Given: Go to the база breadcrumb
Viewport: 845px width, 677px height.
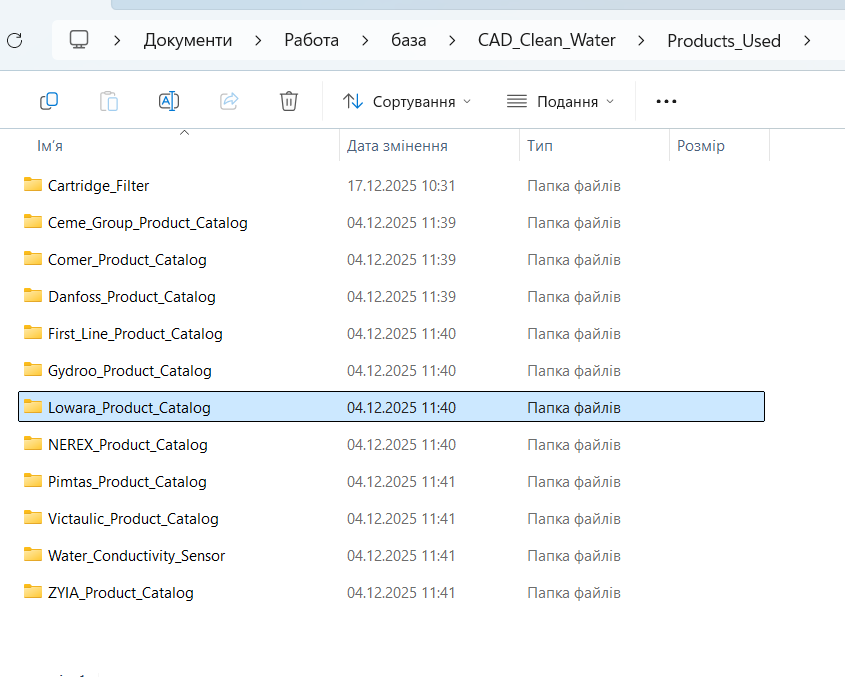Looking at the screenshot, I should click(408, 40).
